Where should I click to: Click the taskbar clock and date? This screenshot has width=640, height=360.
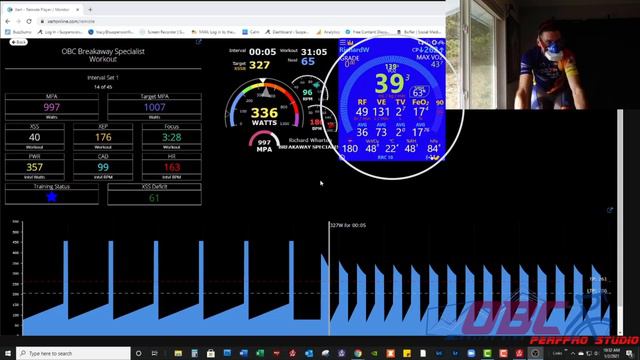click(611, 353)
